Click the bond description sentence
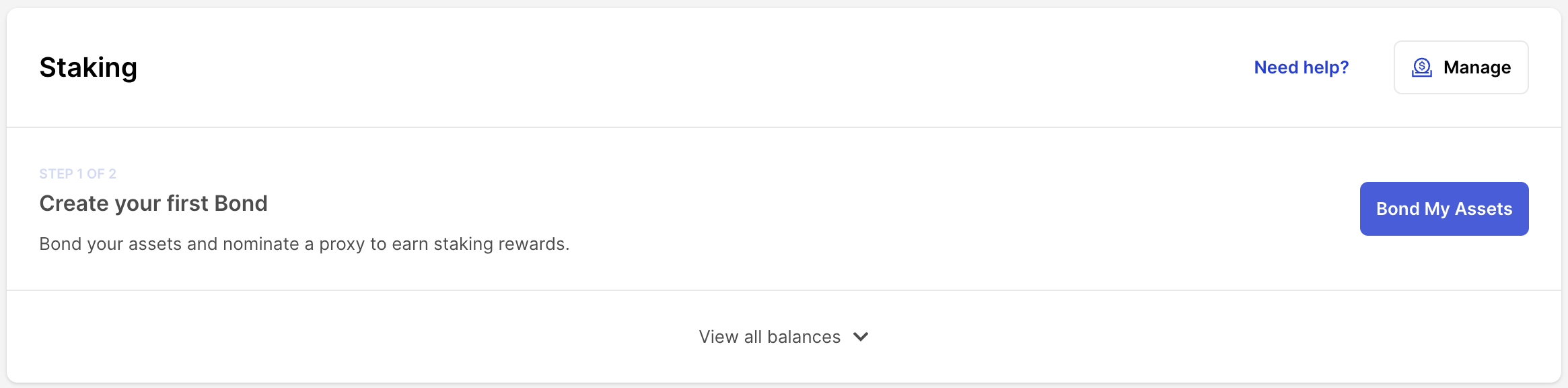 (x=304, y=244)
